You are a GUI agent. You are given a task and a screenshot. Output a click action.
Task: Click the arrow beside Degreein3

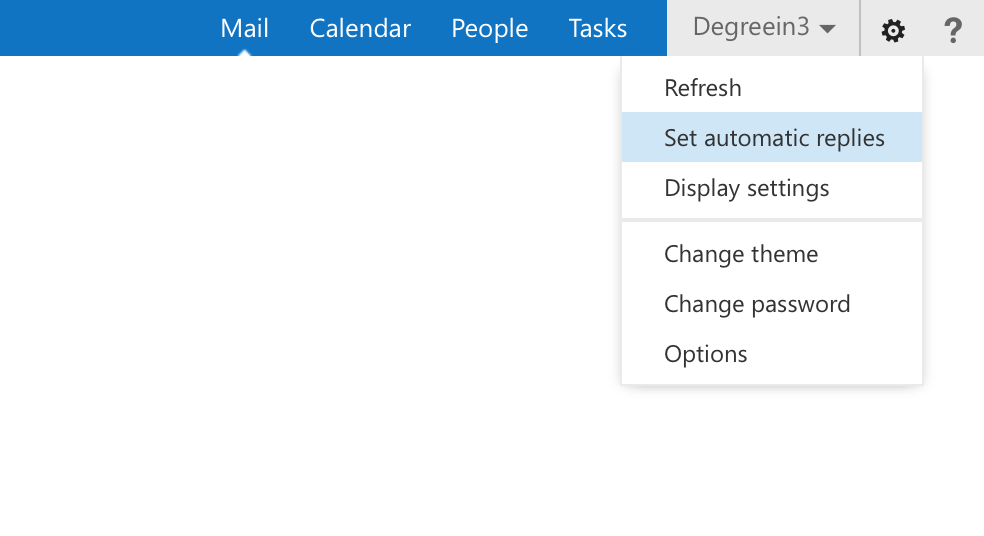(827, 29)
